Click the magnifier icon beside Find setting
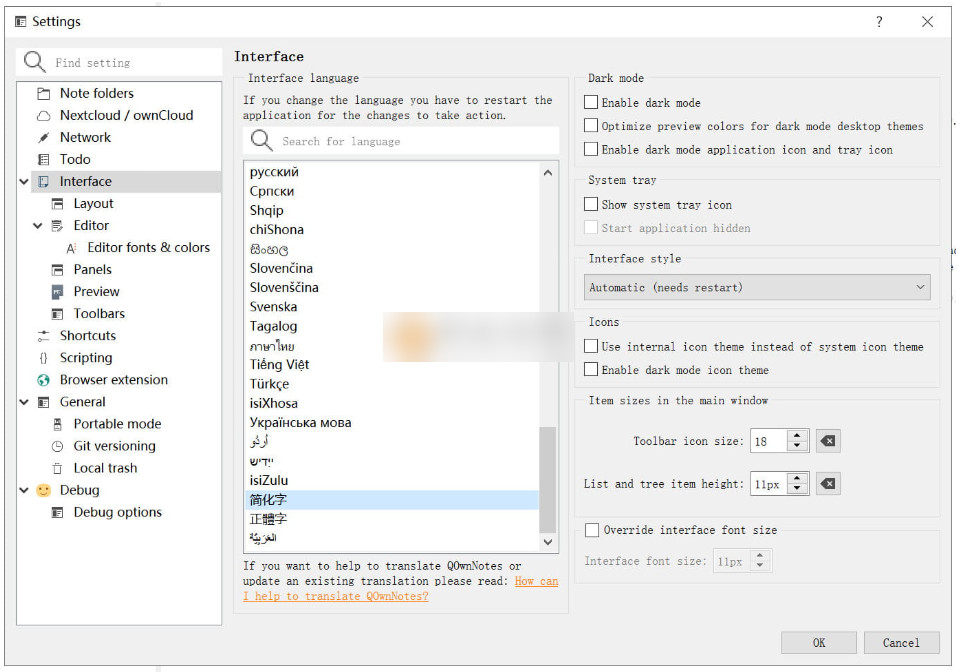 pyautogui.click(x=34, y=62)
